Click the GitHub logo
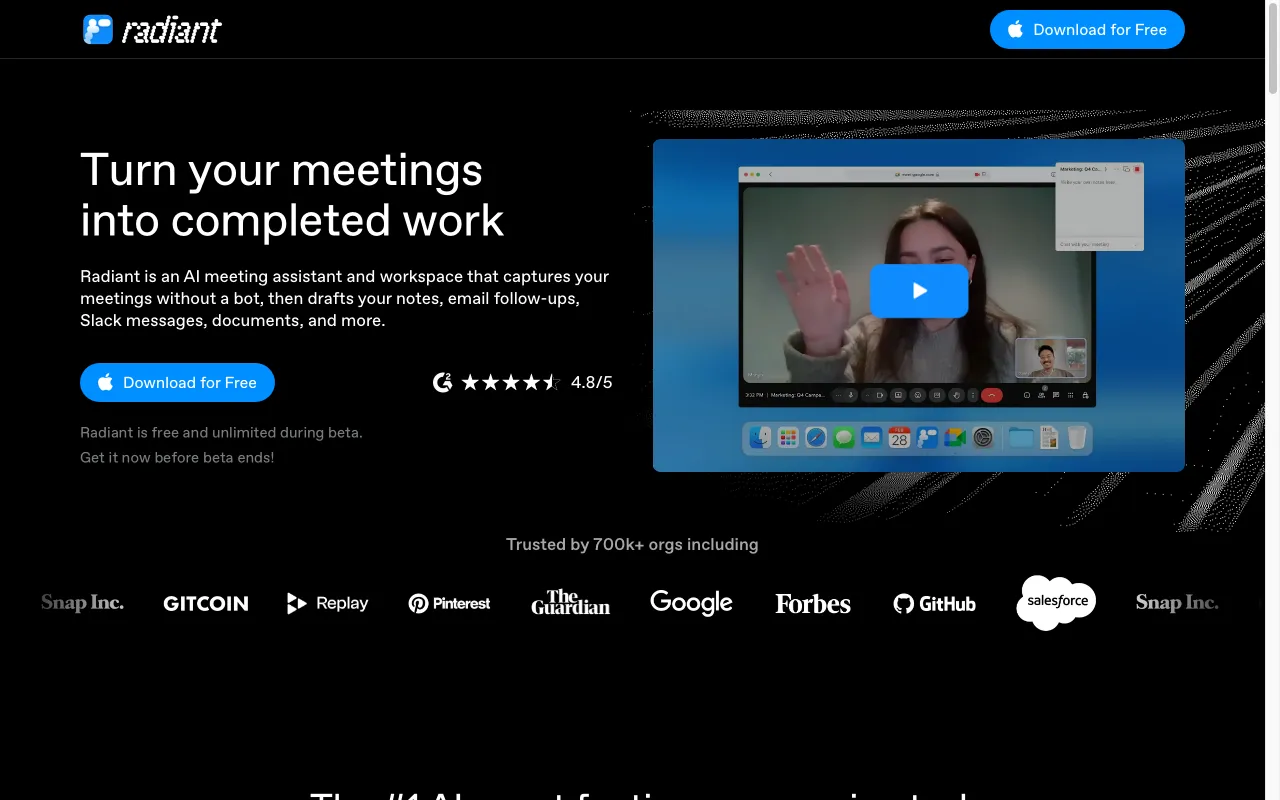The width and height of the screenshot is (1280, 800). coord(934,603)
